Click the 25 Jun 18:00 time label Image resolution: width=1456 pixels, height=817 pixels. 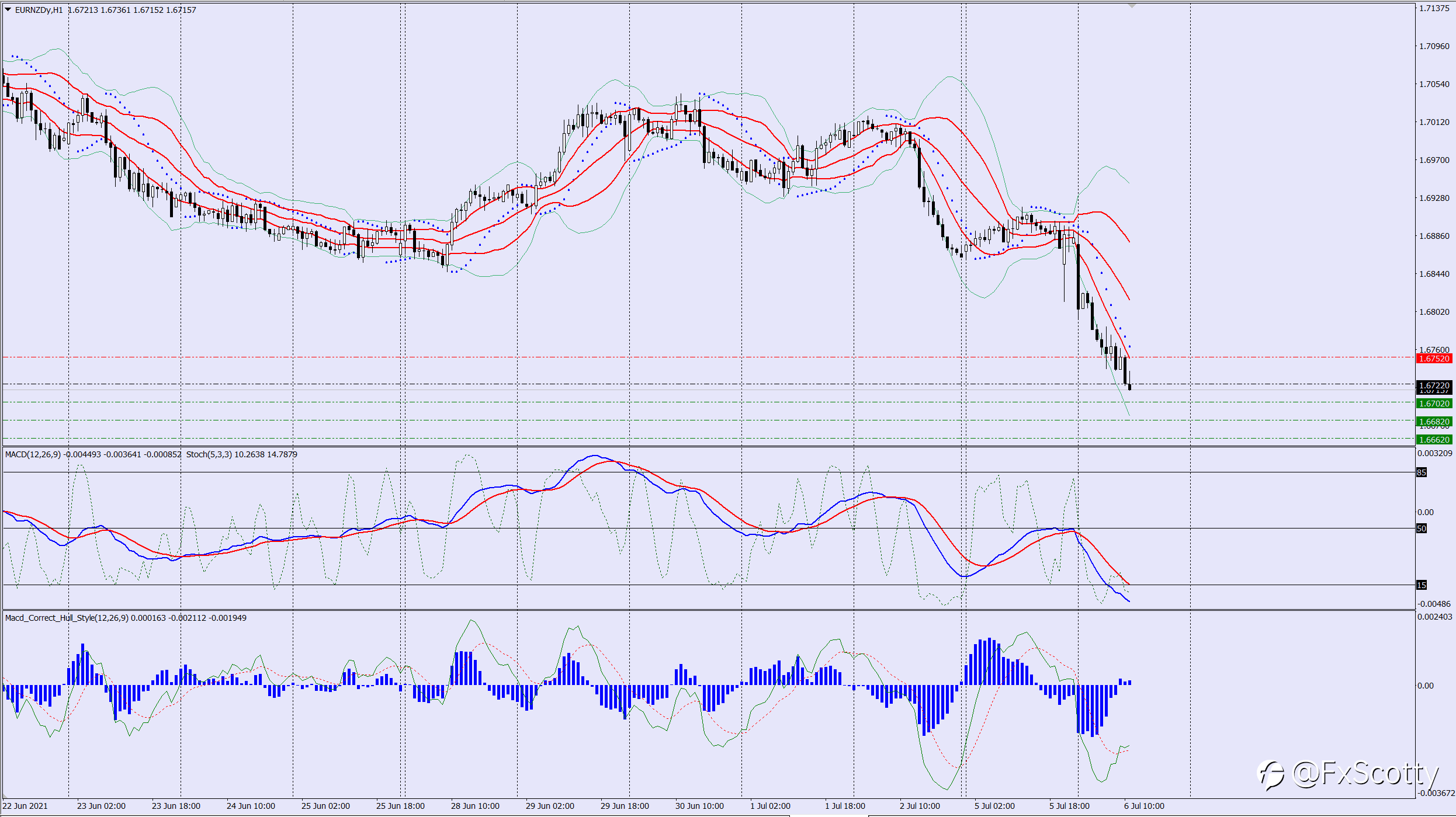[x=400, y=806]
